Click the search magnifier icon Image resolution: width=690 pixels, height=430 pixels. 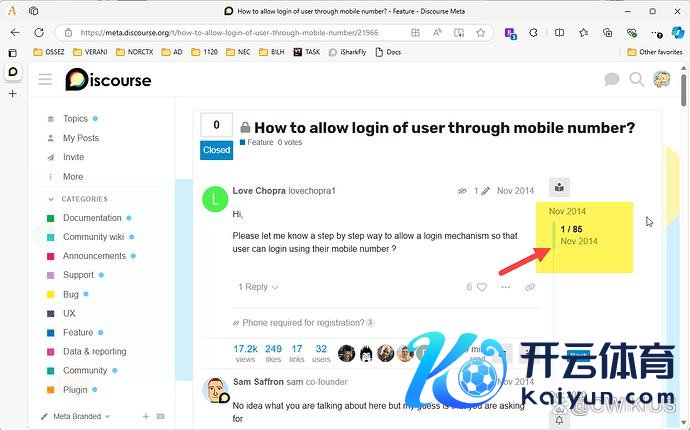click(636, 79)
